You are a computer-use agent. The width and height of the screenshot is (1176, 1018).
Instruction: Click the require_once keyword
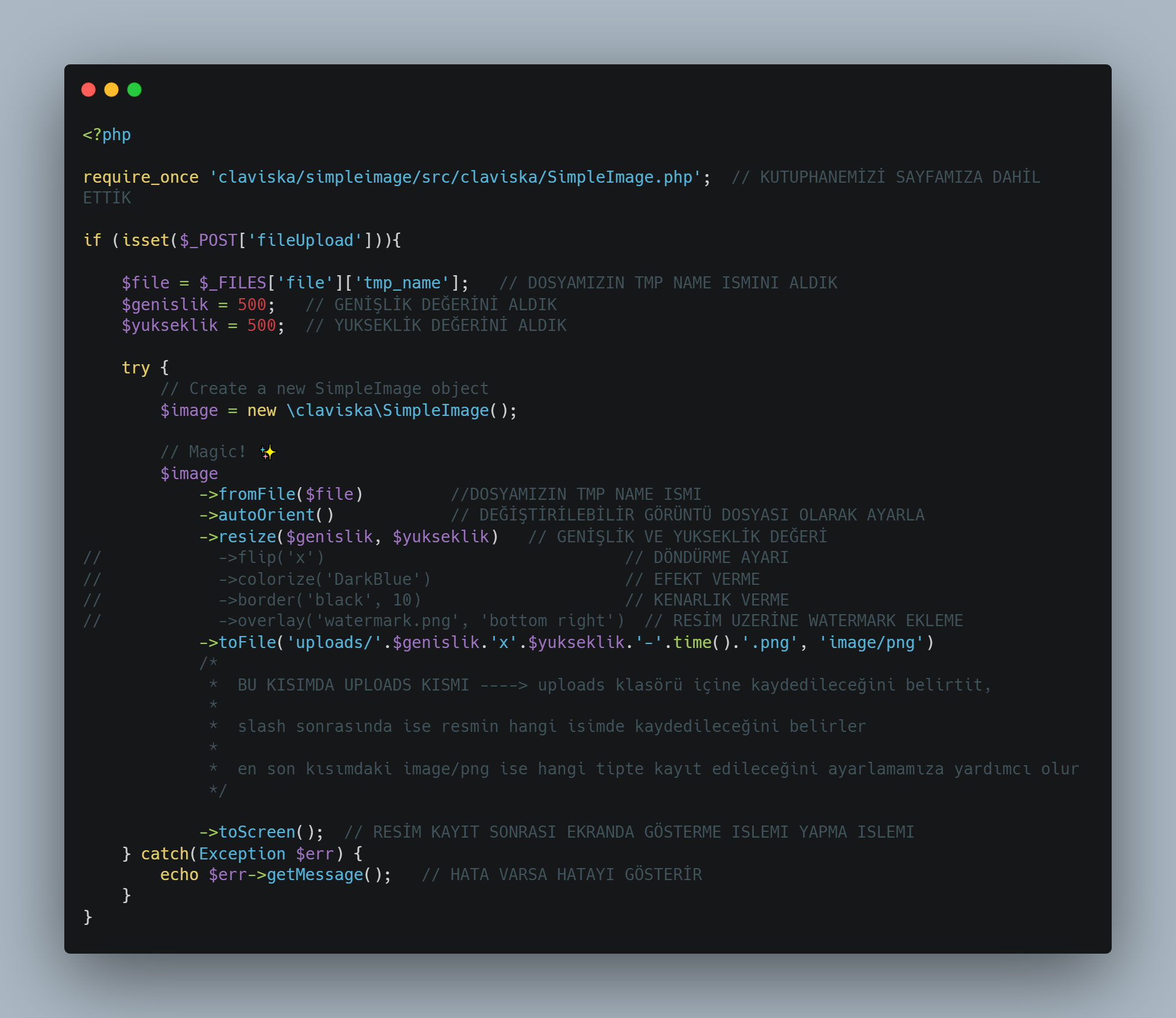pyautogui.click(x=141, y=177)
